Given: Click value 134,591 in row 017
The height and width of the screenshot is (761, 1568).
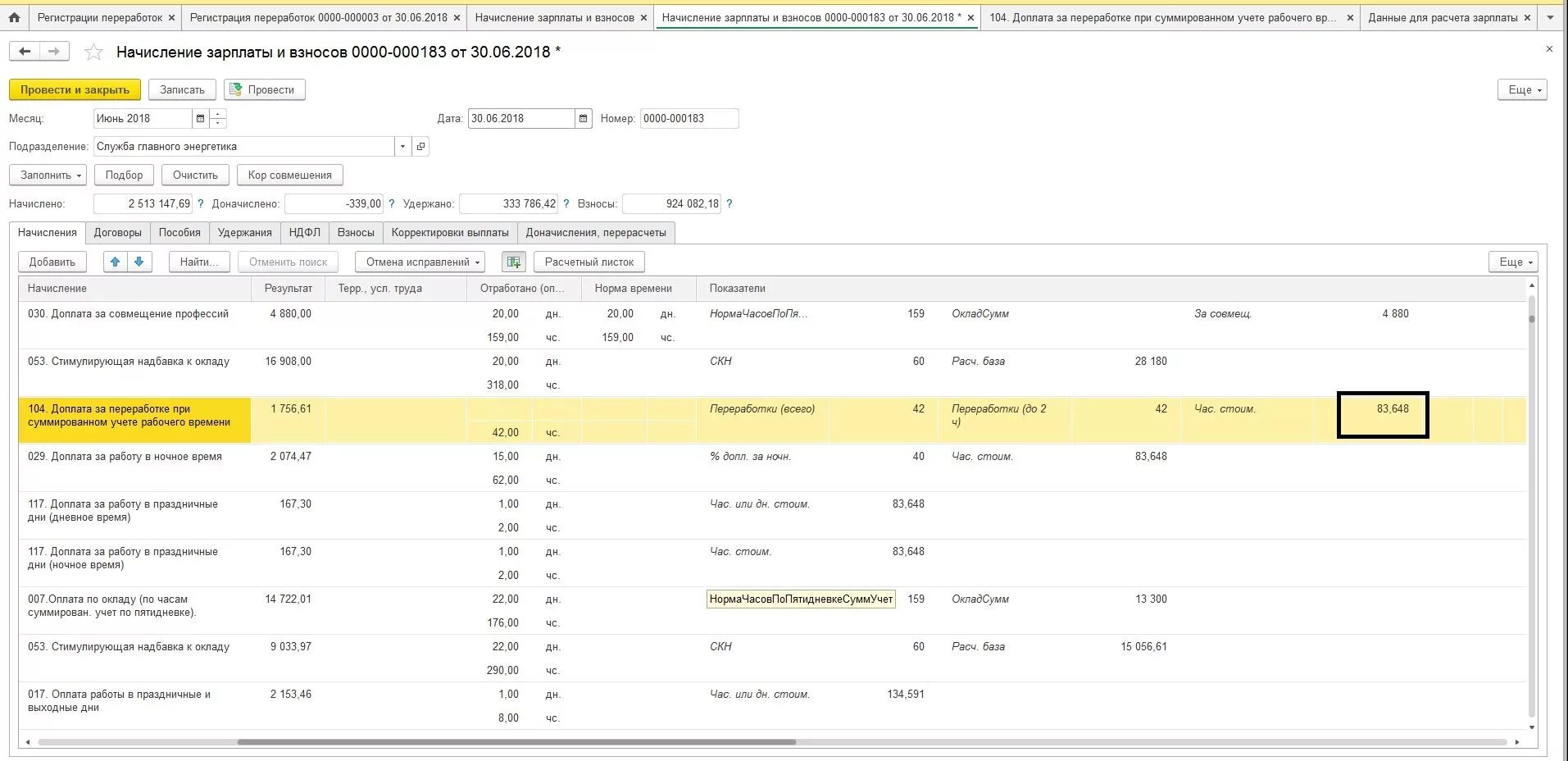Looking at the screenshot, I should [906, 694].
